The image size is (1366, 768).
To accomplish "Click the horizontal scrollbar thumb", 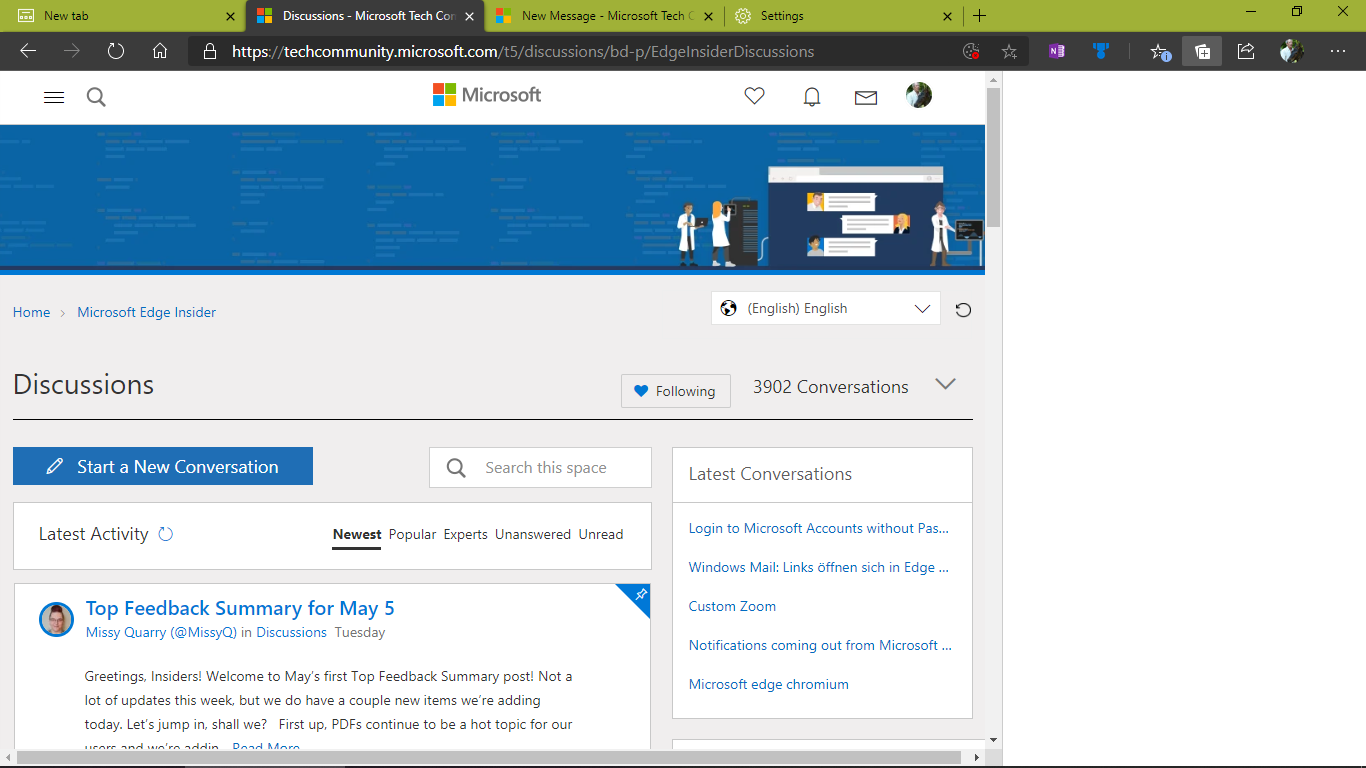I will 491,758.
